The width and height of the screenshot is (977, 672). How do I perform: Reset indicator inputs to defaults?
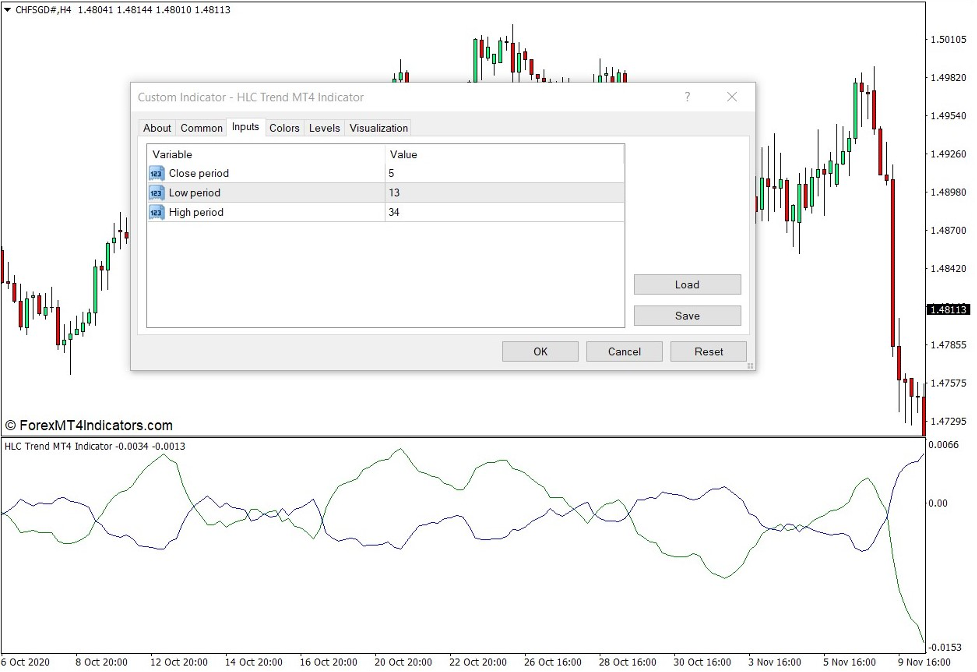click(708, 351)
